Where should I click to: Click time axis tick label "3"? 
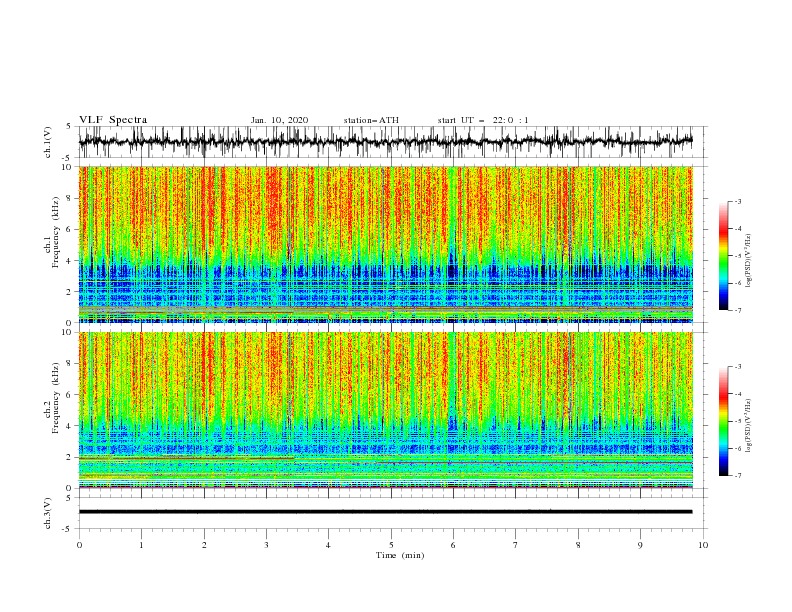[266, 545]
